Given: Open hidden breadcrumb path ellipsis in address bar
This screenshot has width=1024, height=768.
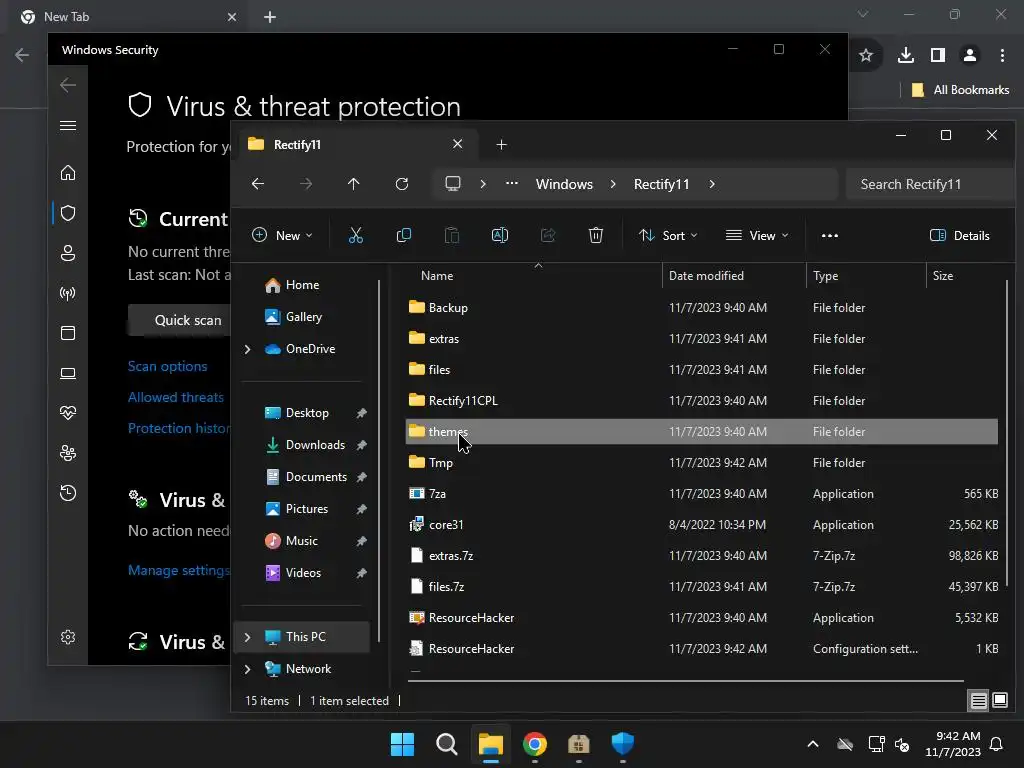Looking at the screenshot, I should click(x=512, y=184).
